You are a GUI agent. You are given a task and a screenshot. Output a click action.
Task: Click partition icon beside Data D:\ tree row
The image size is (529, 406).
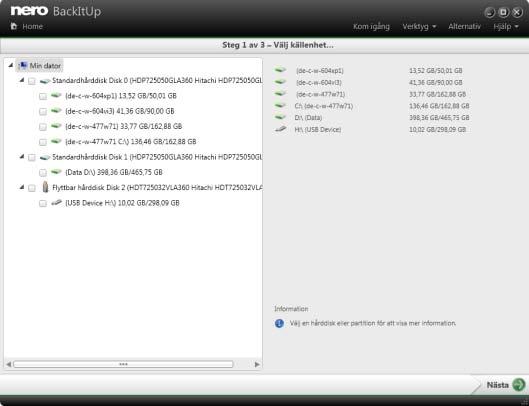(x=56, y=172)
